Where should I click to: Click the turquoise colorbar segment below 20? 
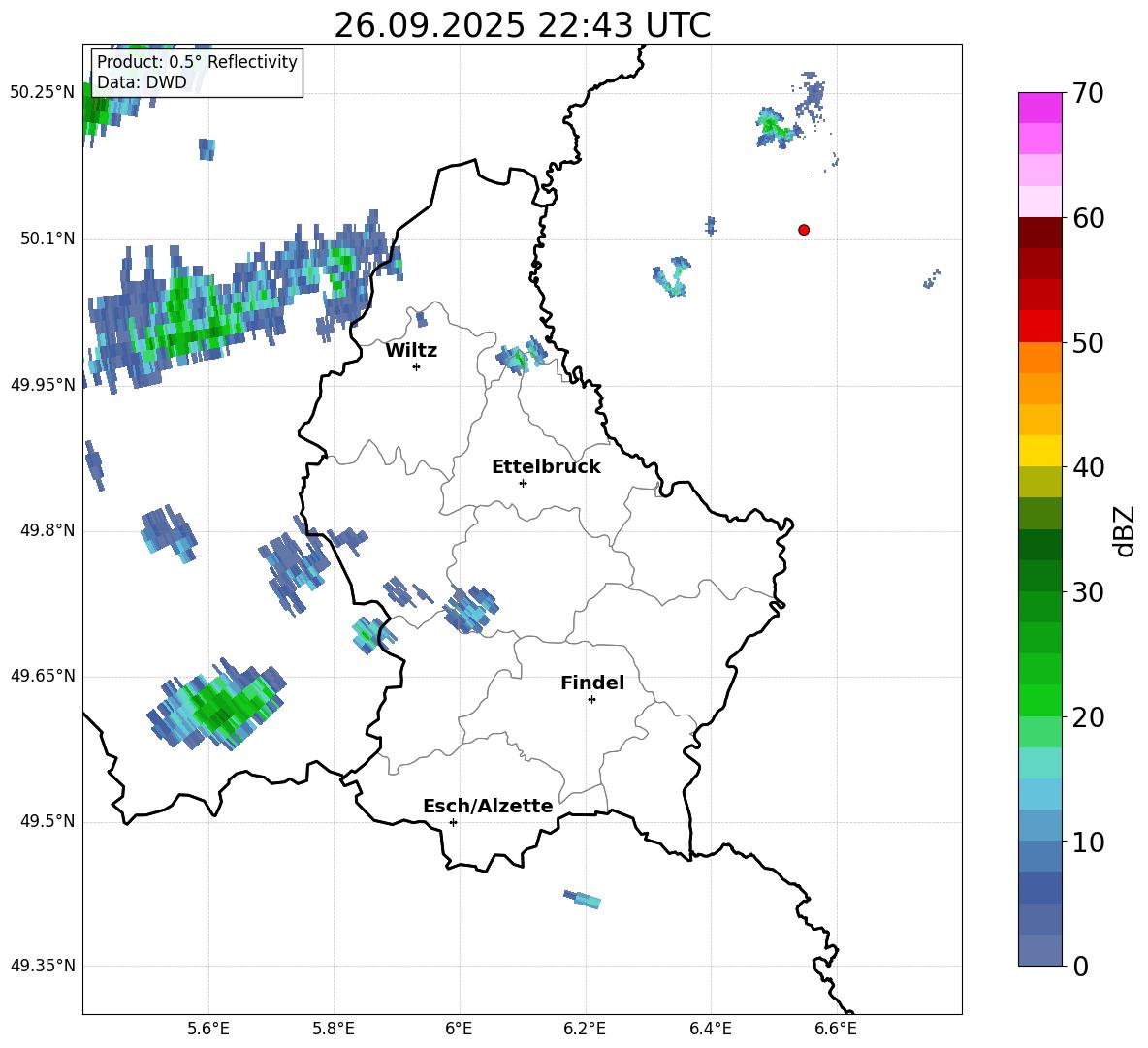tap(1039, 763)
